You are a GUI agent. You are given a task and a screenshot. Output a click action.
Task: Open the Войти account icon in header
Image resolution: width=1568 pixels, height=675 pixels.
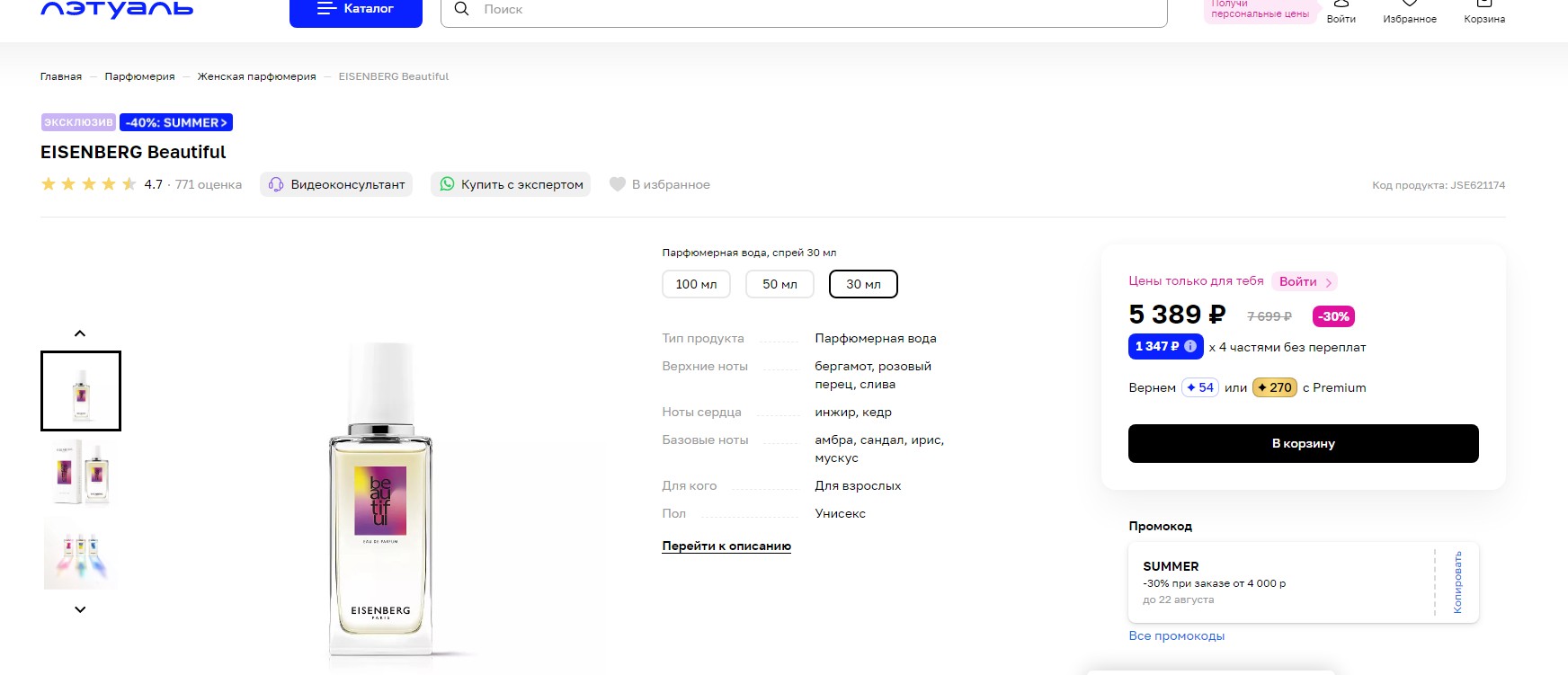pyautogui.click(x=1341, y=13)
